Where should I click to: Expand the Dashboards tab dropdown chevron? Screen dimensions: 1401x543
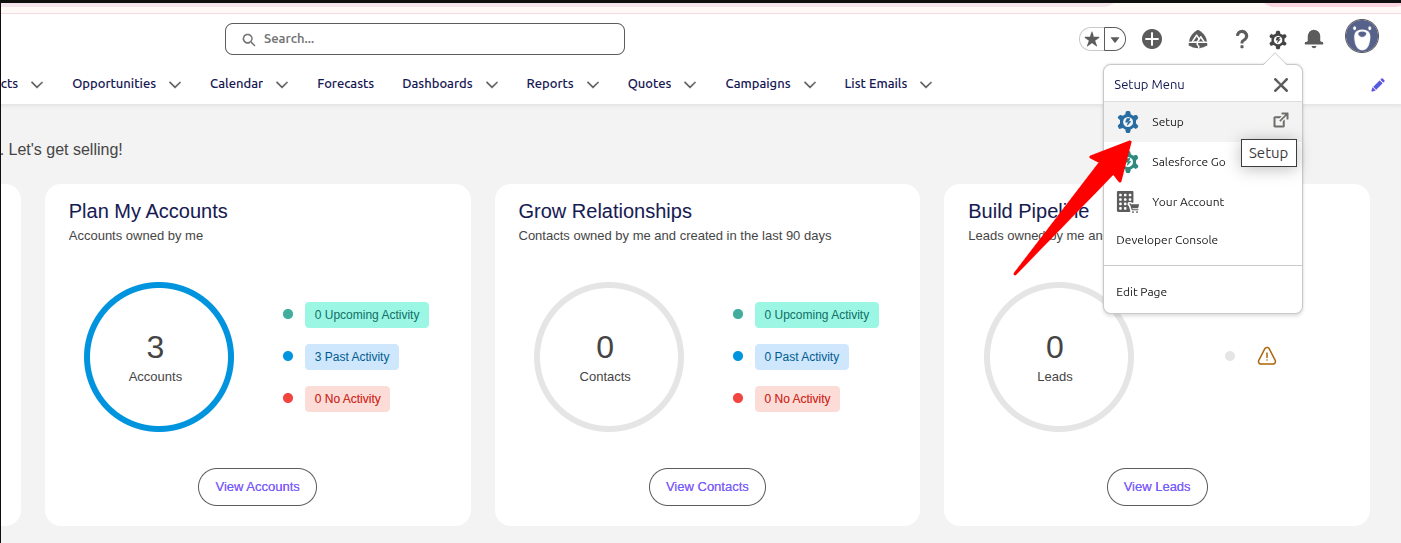click(491, 85)
